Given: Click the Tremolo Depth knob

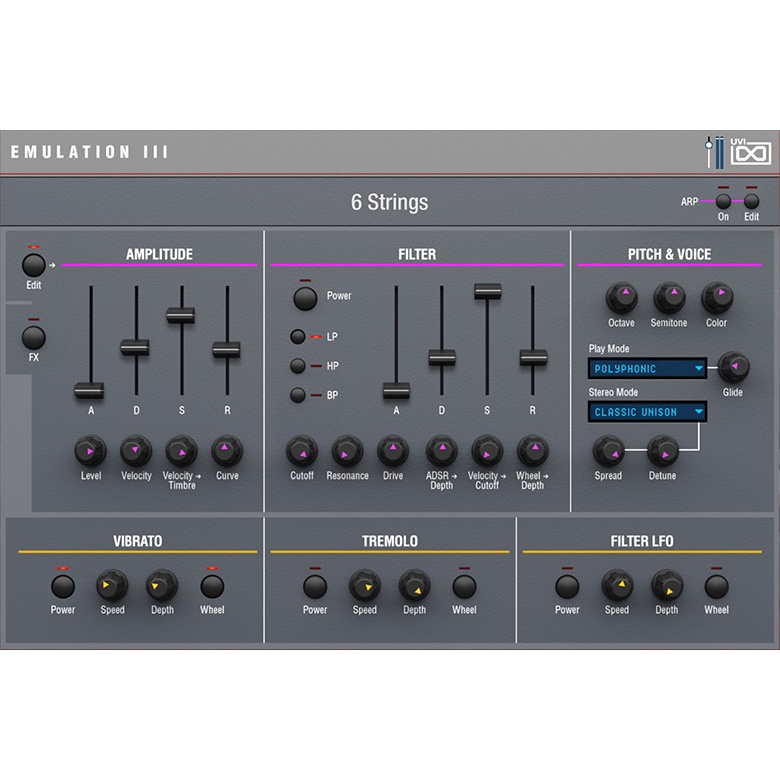Looking at the screenshot, I should pos(414,585).
